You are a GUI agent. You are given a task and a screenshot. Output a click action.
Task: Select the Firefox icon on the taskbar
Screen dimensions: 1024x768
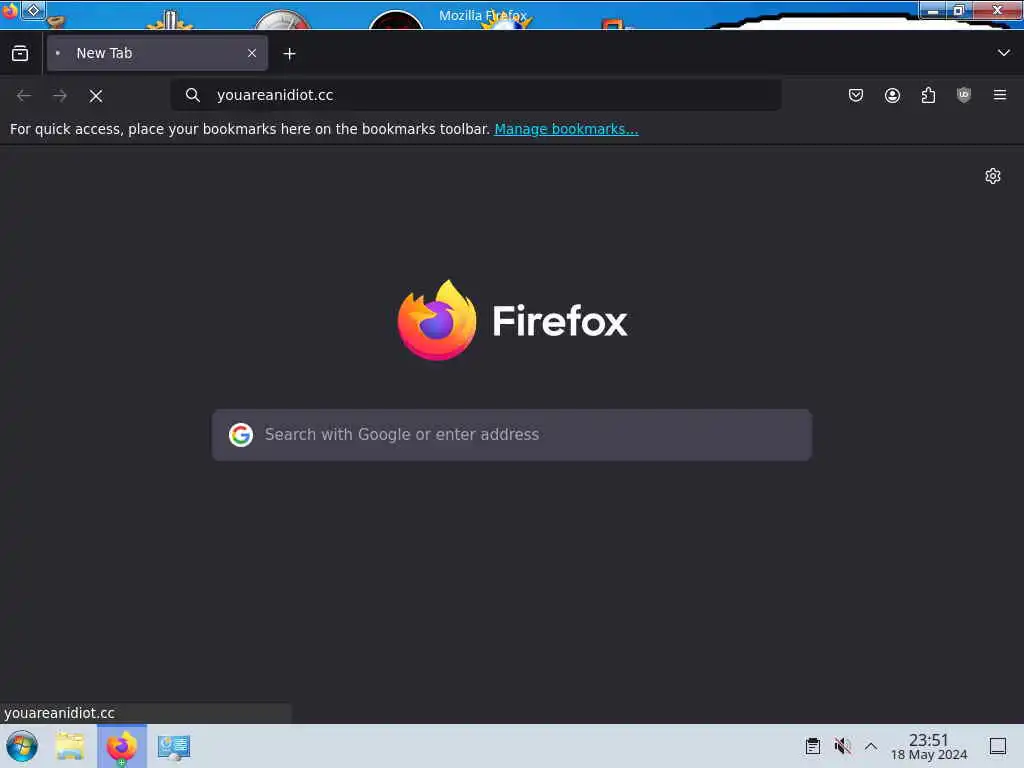pyautogui.click(x=122, y=746)
